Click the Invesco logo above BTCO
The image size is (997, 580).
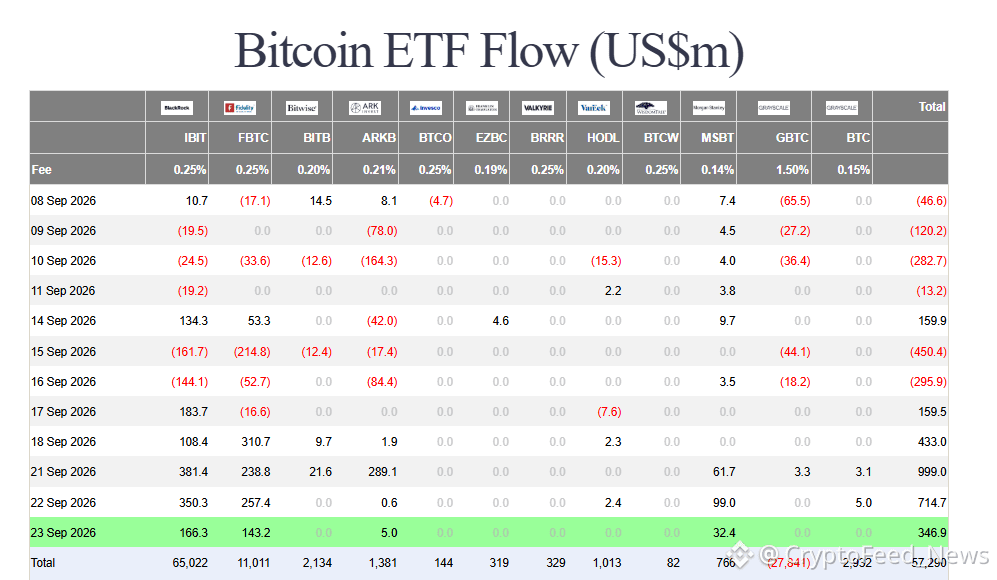pos(426,108)
